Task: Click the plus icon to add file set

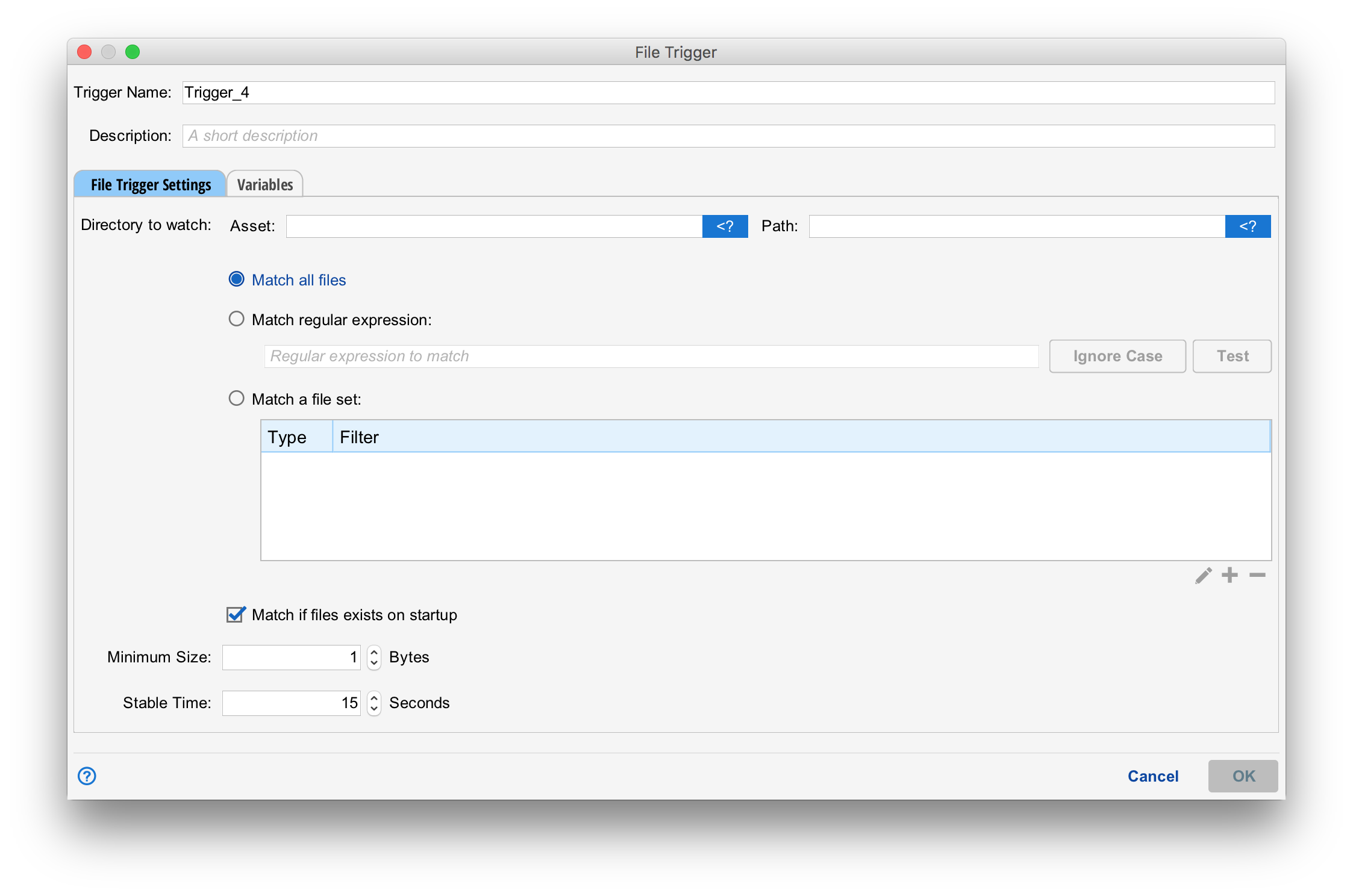Action: (1230, 575)
